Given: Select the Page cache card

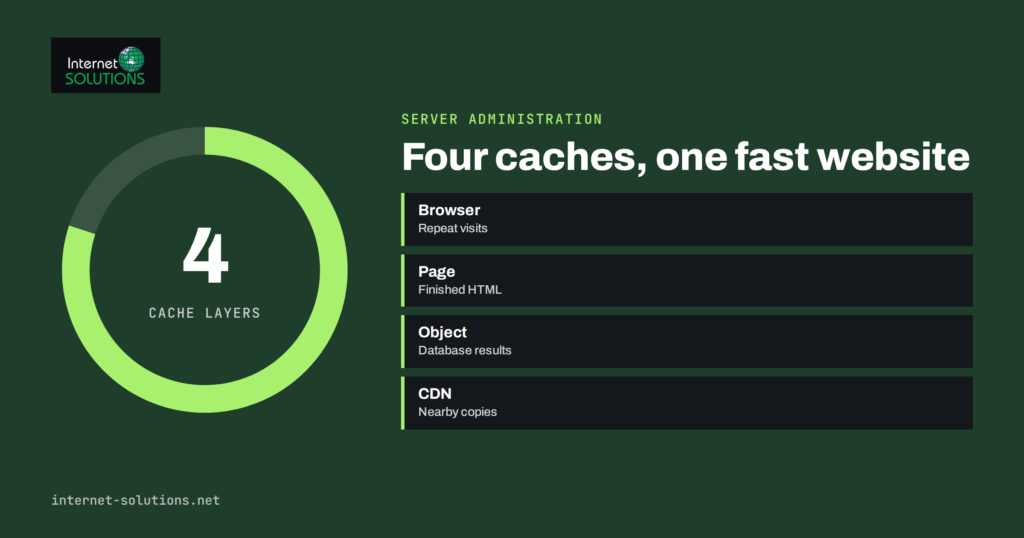Looking at the screenshot, I should (x=687, y=281).
